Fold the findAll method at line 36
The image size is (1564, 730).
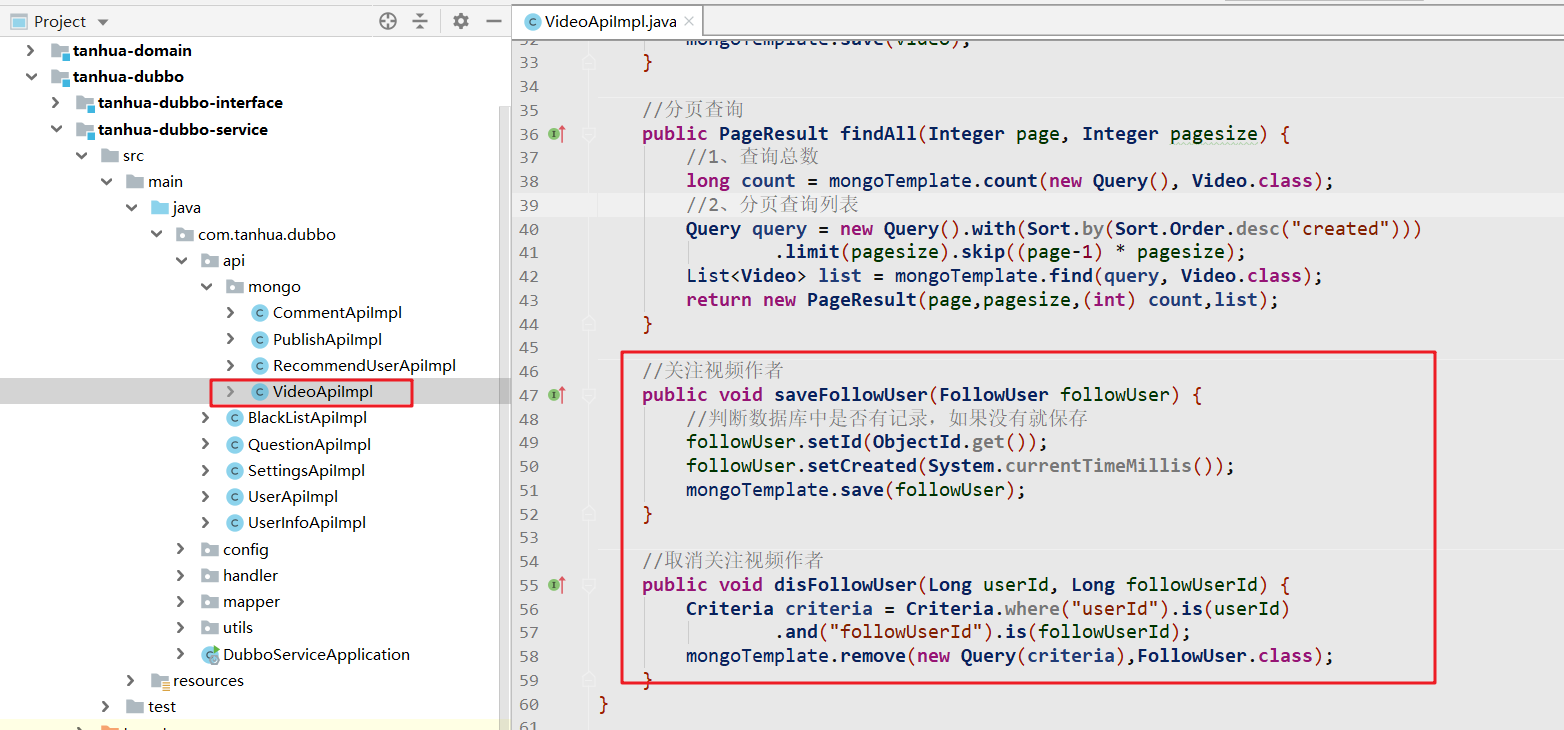tap(589, 133)
